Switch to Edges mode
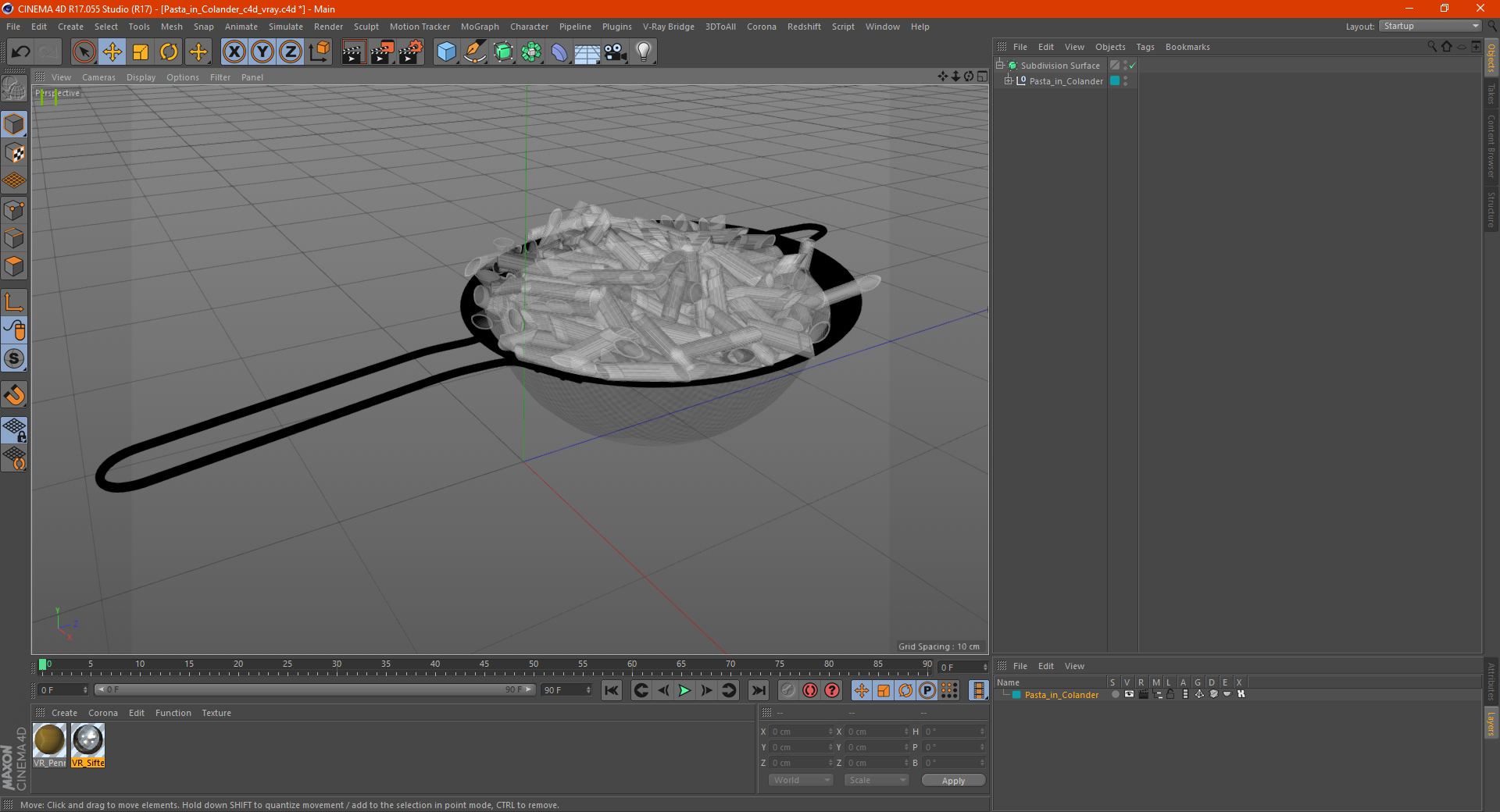 (x=14, y=238)
